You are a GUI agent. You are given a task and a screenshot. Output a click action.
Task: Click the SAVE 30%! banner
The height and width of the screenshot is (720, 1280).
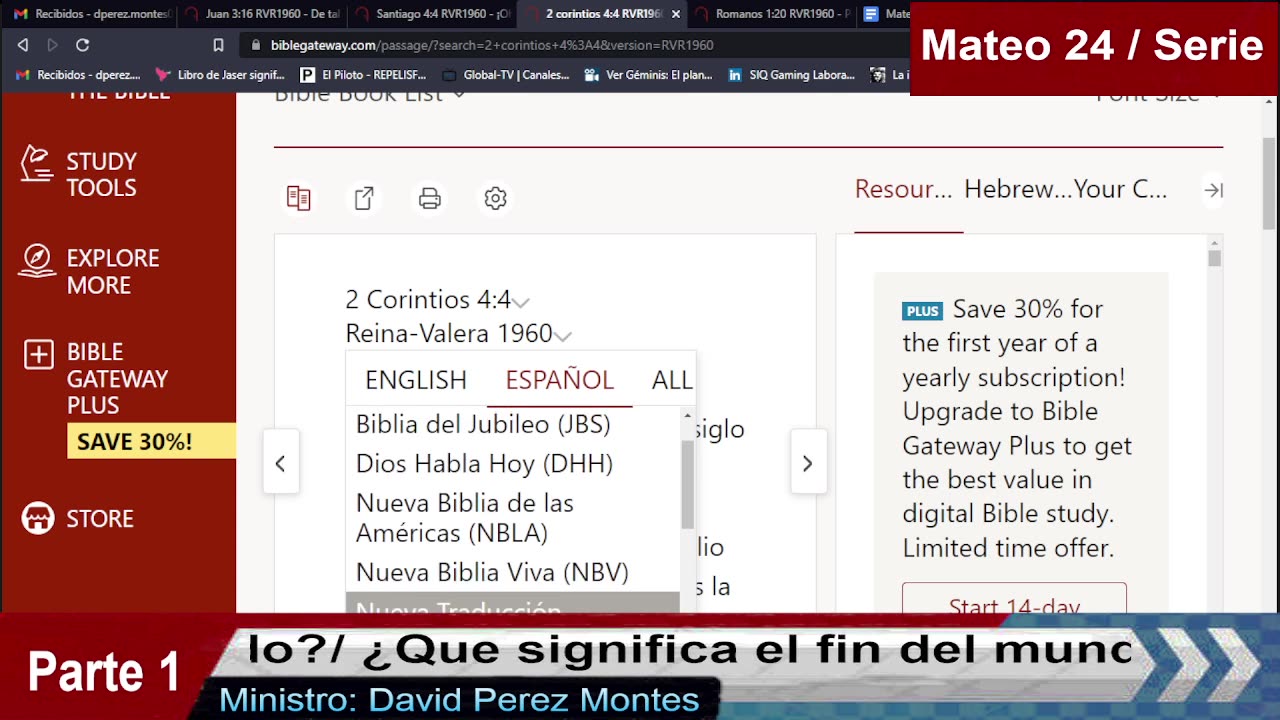151,441
